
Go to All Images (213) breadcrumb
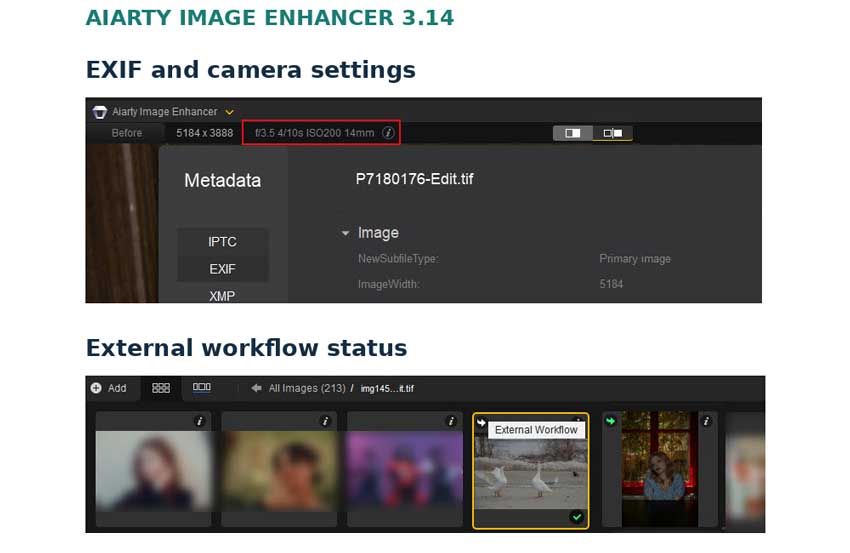pos(307,388)
